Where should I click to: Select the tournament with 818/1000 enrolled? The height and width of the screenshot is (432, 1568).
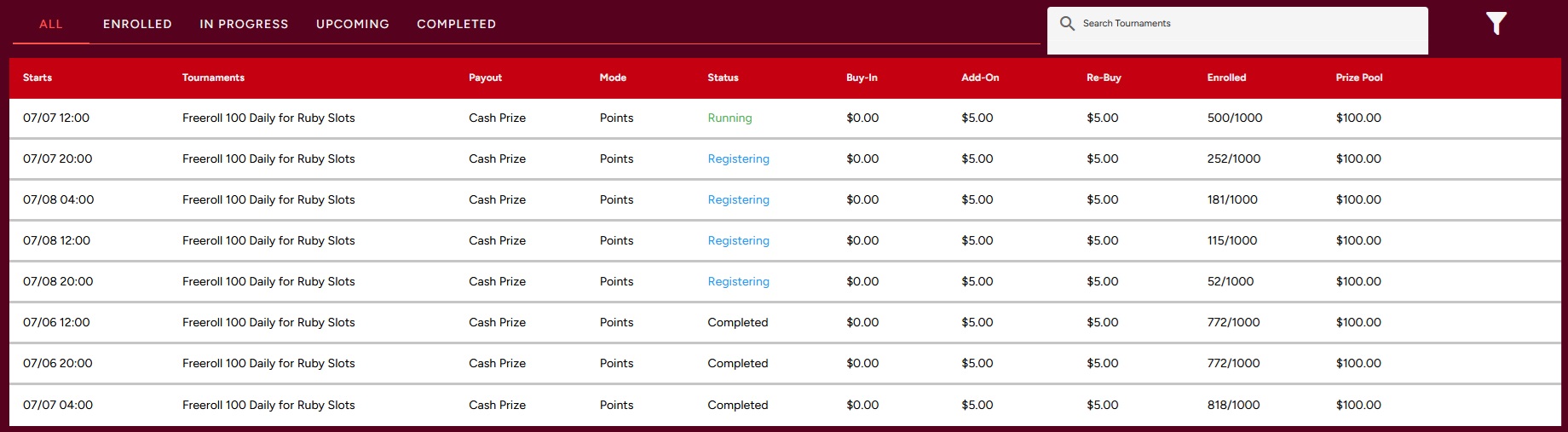(785, 405)
